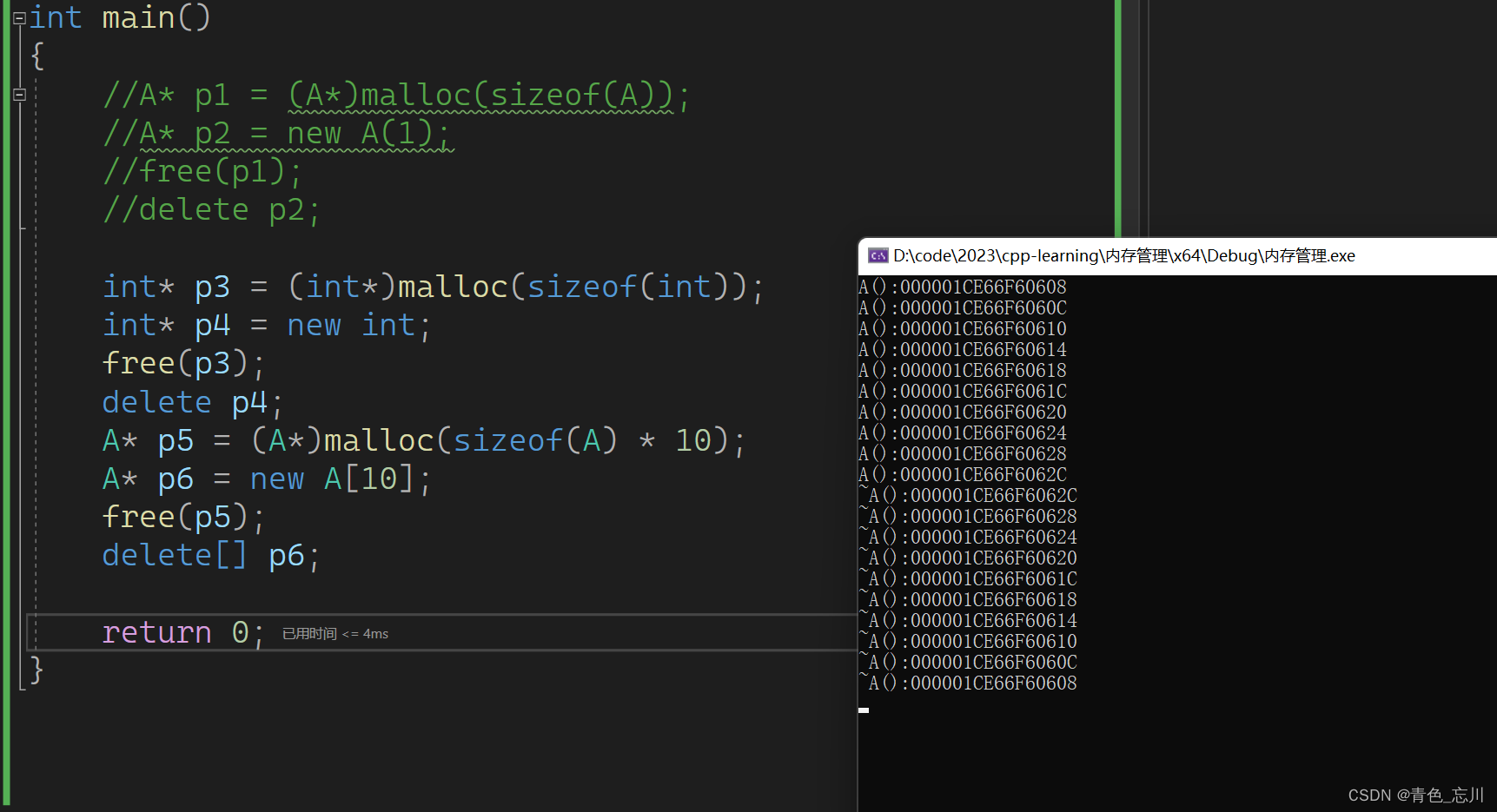Click the '//delete p2;' comment line
This screenshot has height=812, width=1497.
(212, 209)
